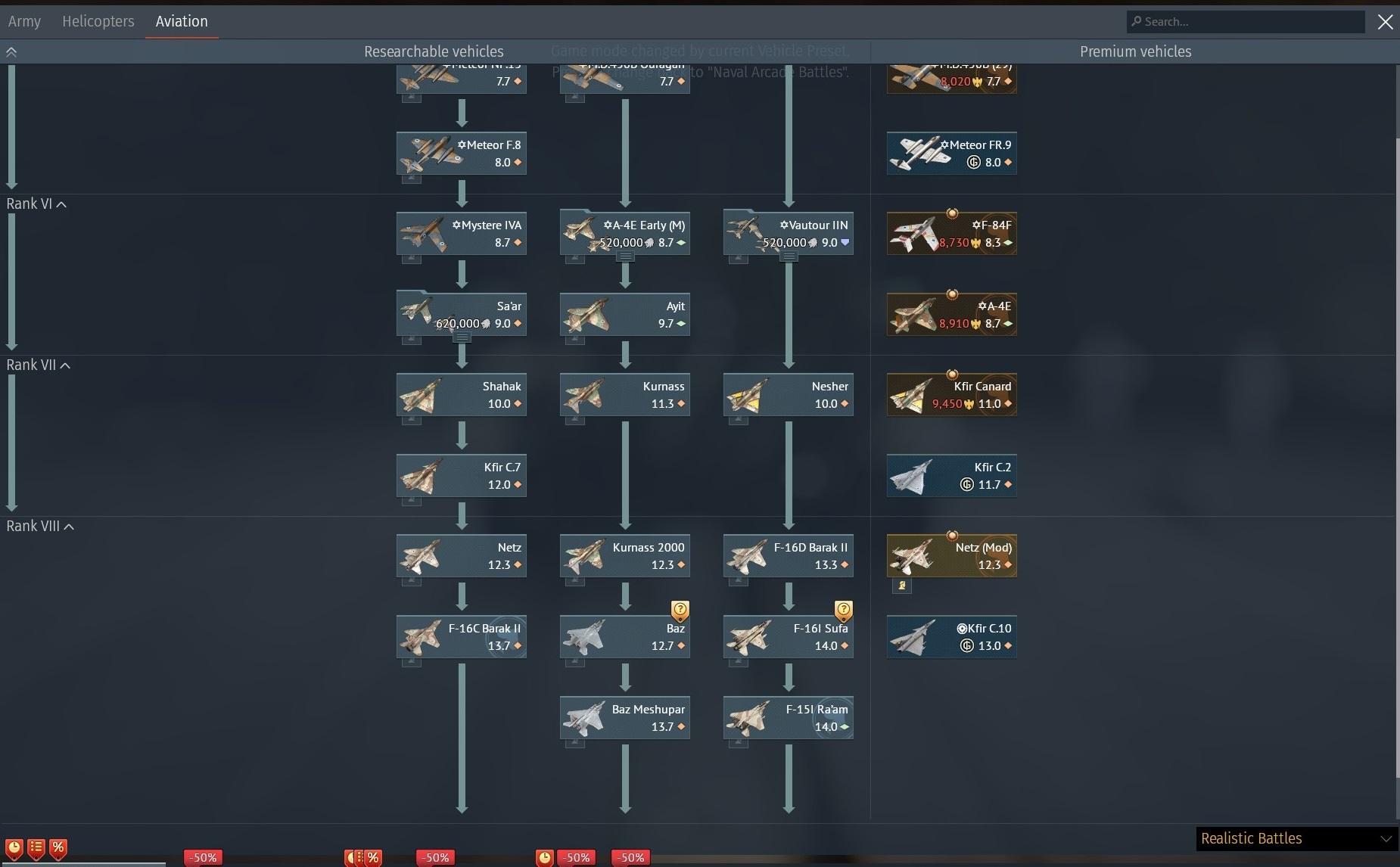
Task: Open the premium F-84F card
Action: [x=952, y=234]
